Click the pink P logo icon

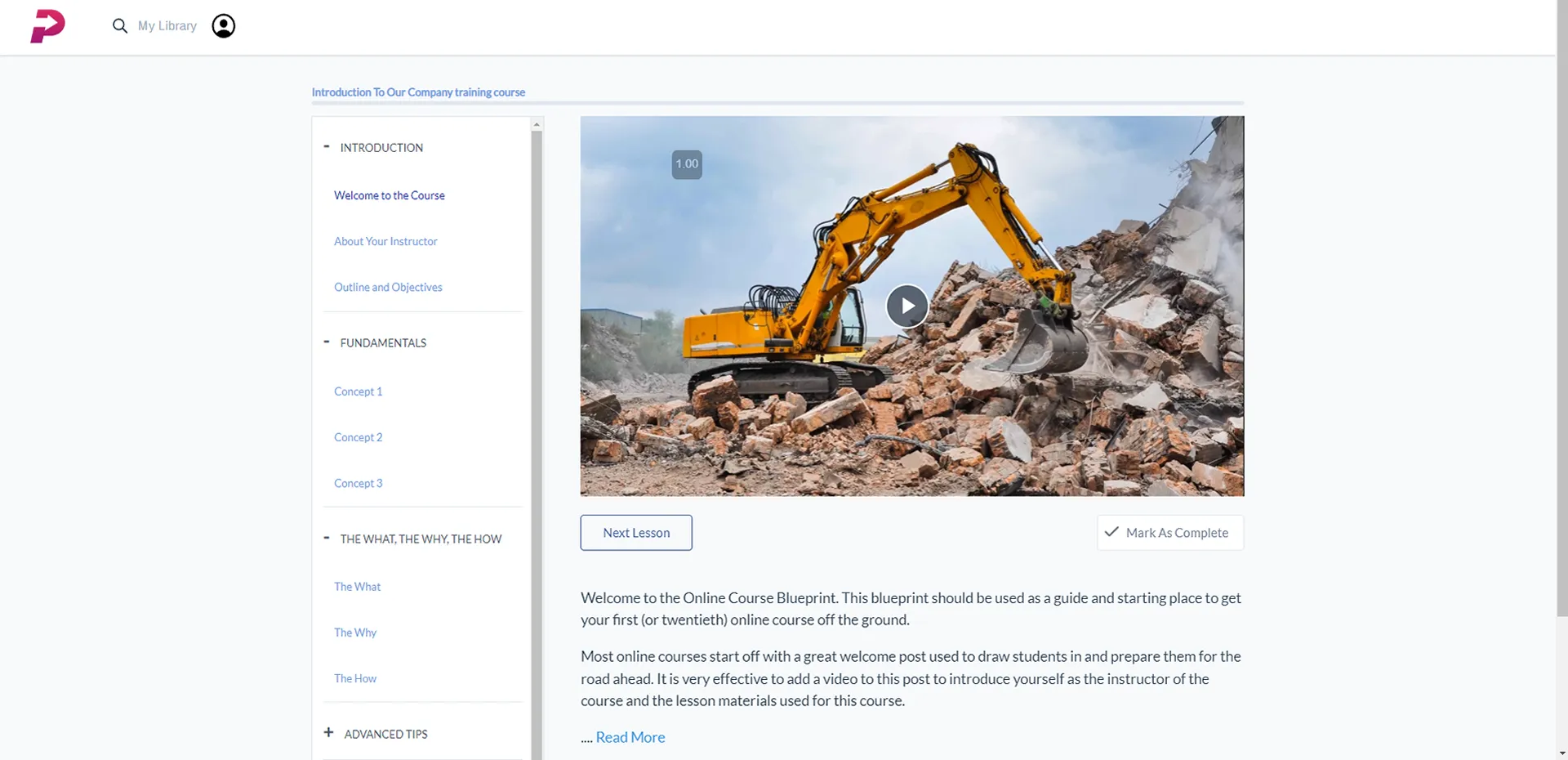(x=47, y=26)
